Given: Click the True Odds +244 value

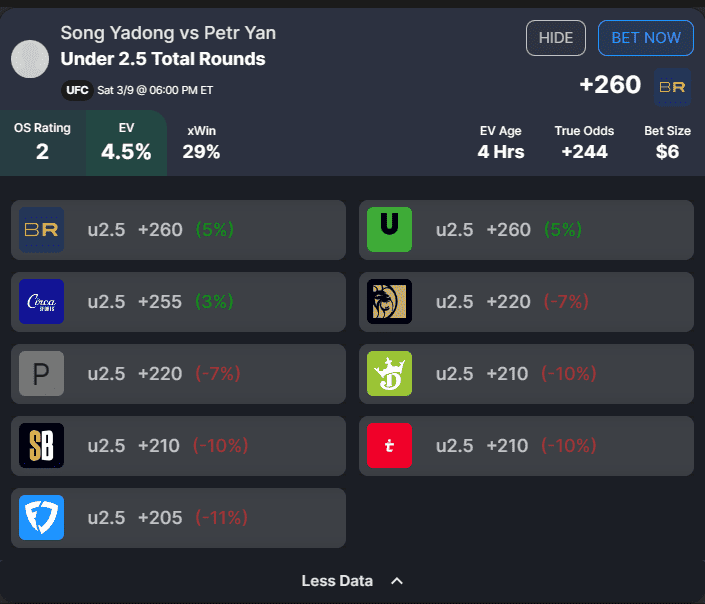Looking at the screenshot, I should click(x=585, y=152).
